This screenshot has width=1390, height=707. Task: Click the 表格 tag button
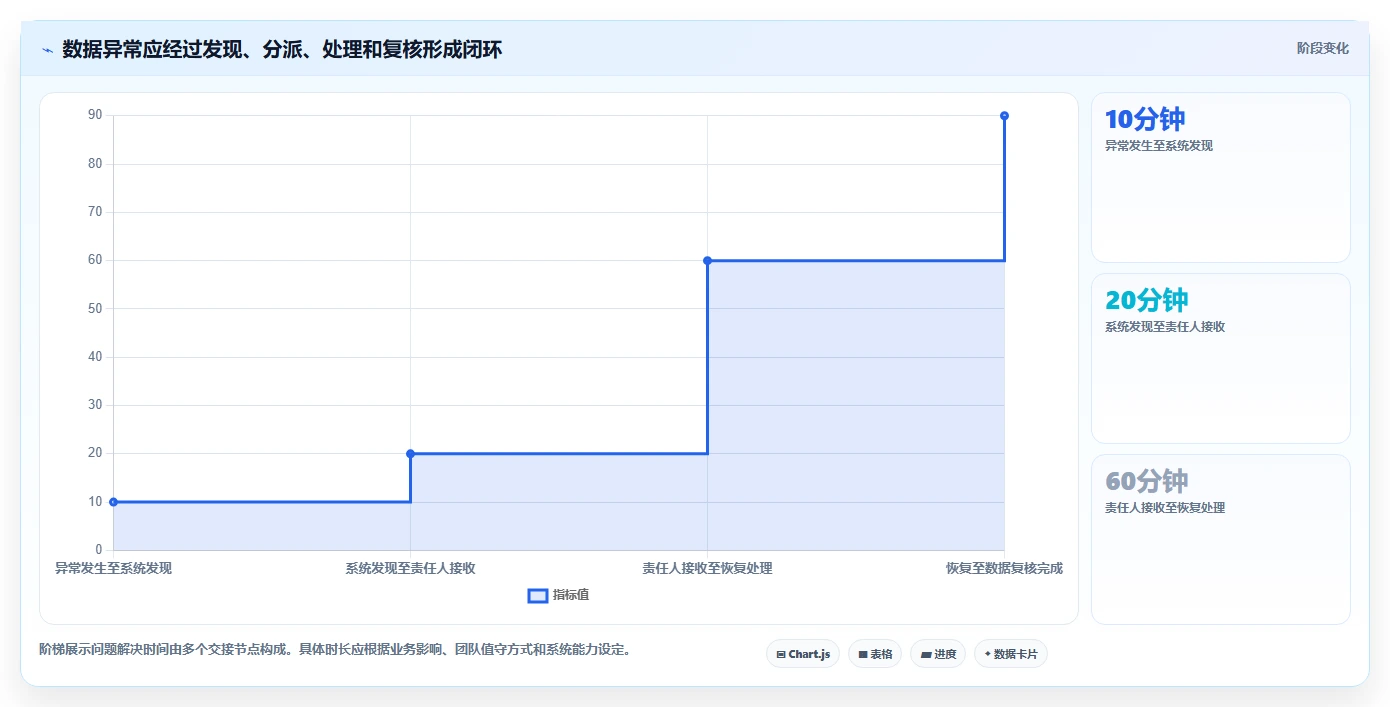pos(875,654)
